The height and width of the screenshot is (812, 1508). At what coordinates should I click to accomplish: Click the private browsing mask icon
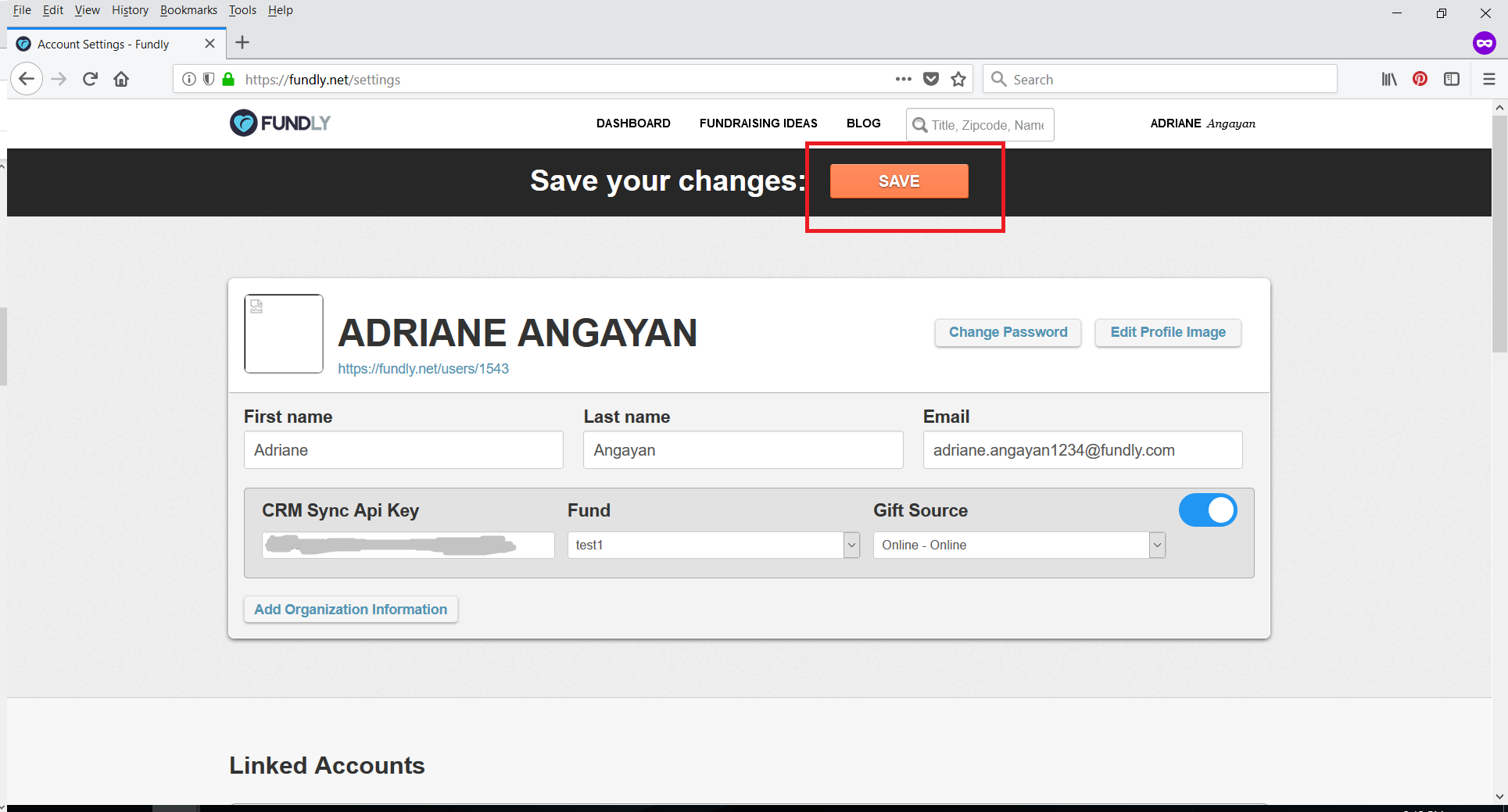click(x=1484, y=43)
